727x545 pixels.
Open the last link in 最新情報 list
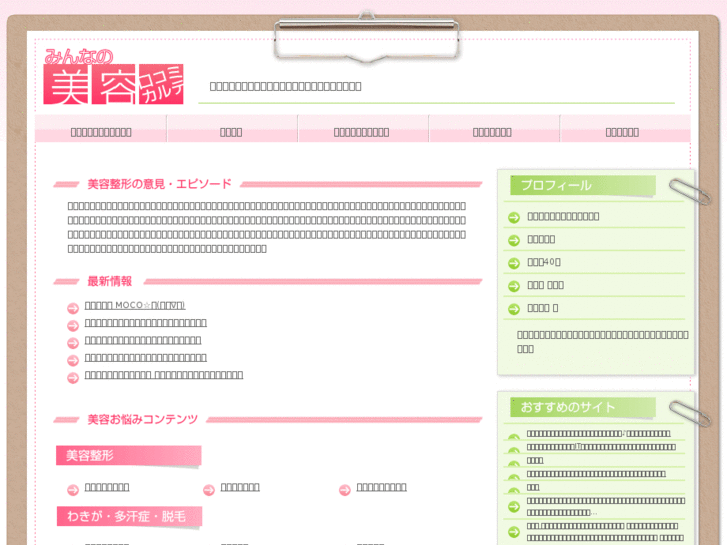(164, 375)
